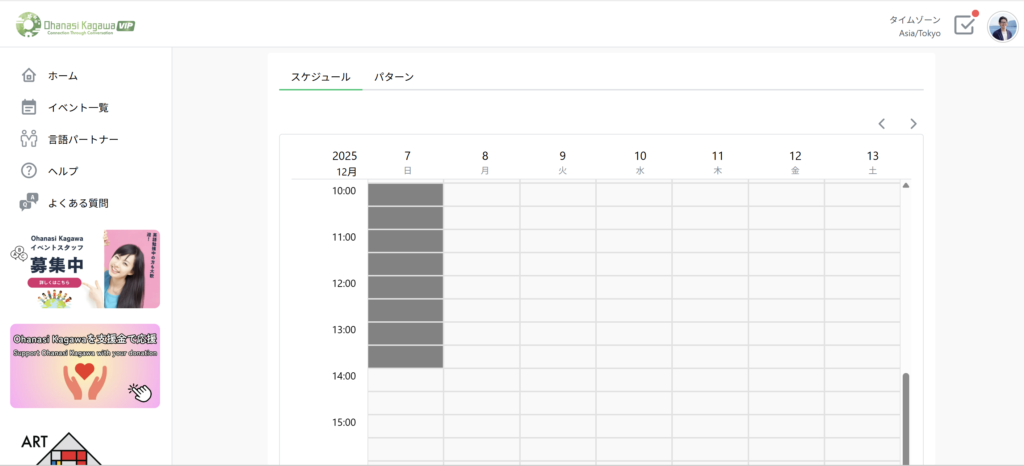The height and width of the screenshot is (466, 1024).
Task: Click the event list calendar icon
Action: 29,107
